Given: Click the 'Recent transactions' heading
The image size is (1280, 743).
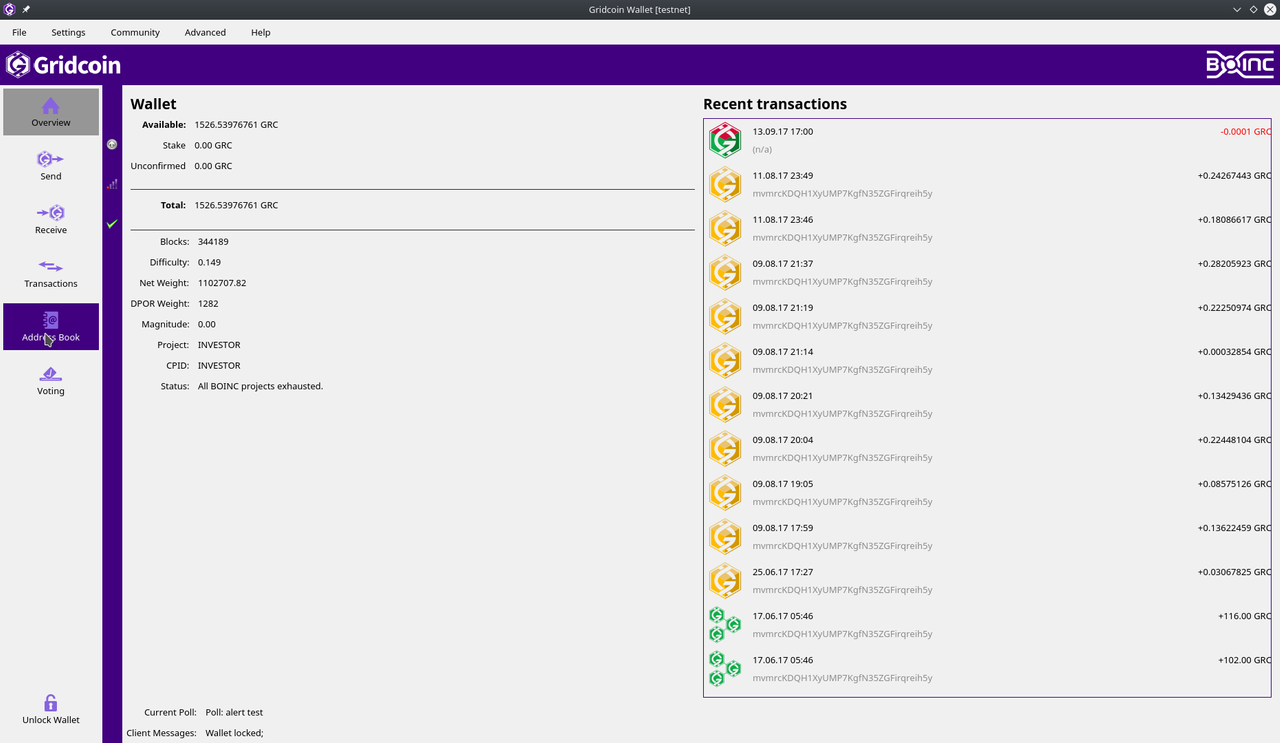Looking at the screenshot, I should (775, 104).
